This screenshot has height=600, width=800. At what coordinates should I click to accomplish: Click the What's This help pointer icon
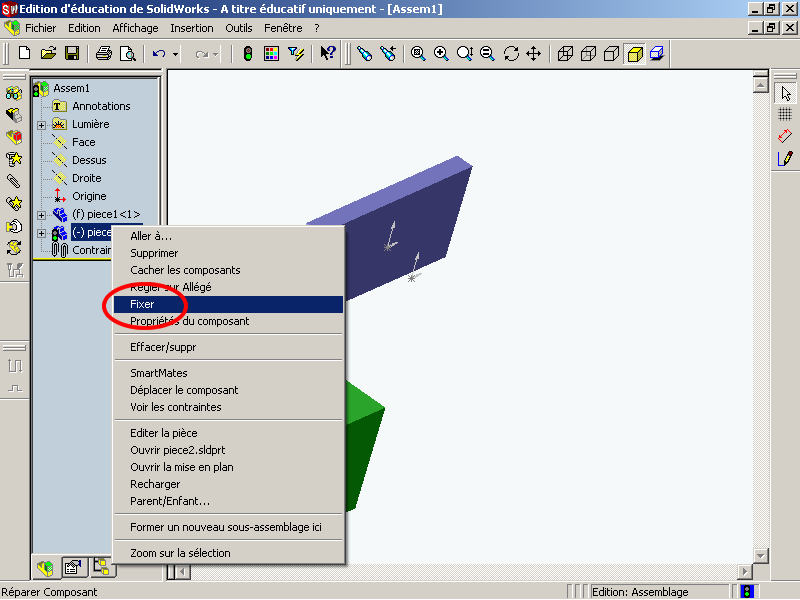click(x=327, y=53)
